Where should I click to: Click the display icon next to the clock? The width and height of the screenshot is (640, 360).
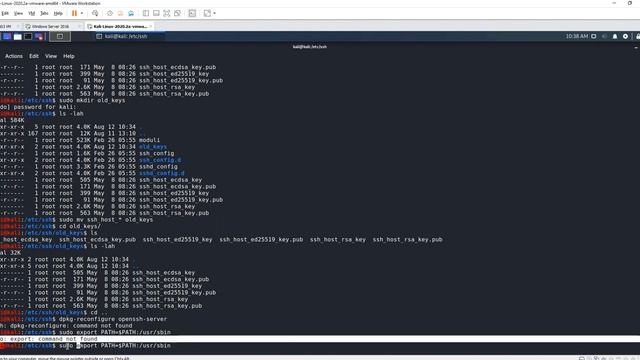(x=594, y=36)
